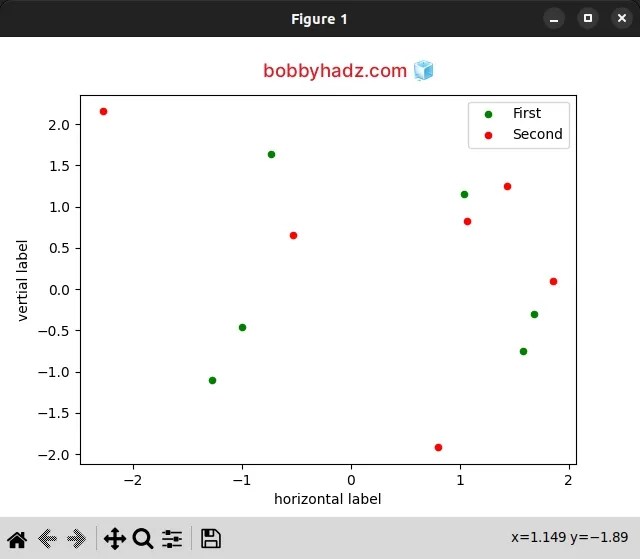Click the red point near y 0.0 at right edge
The height and width of the screenshot is (559, 640).
[553, 282]
